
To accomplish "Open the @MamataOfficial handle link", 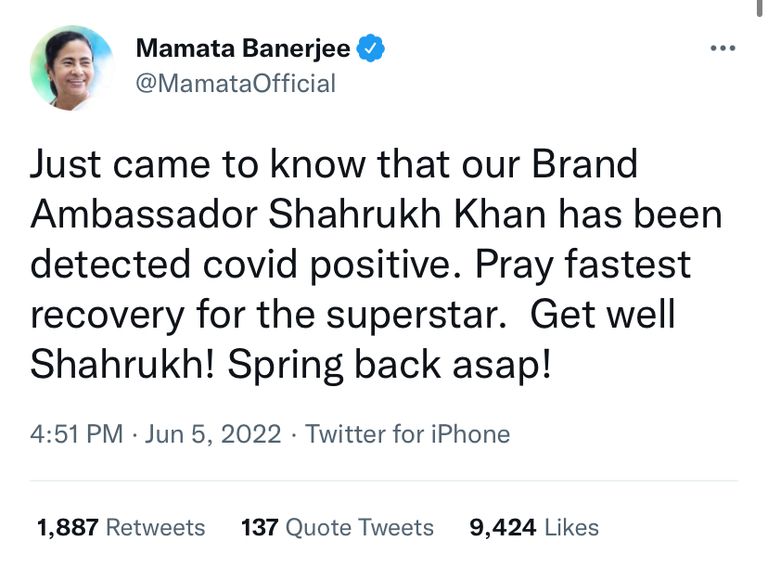I will tap(234, 83).
